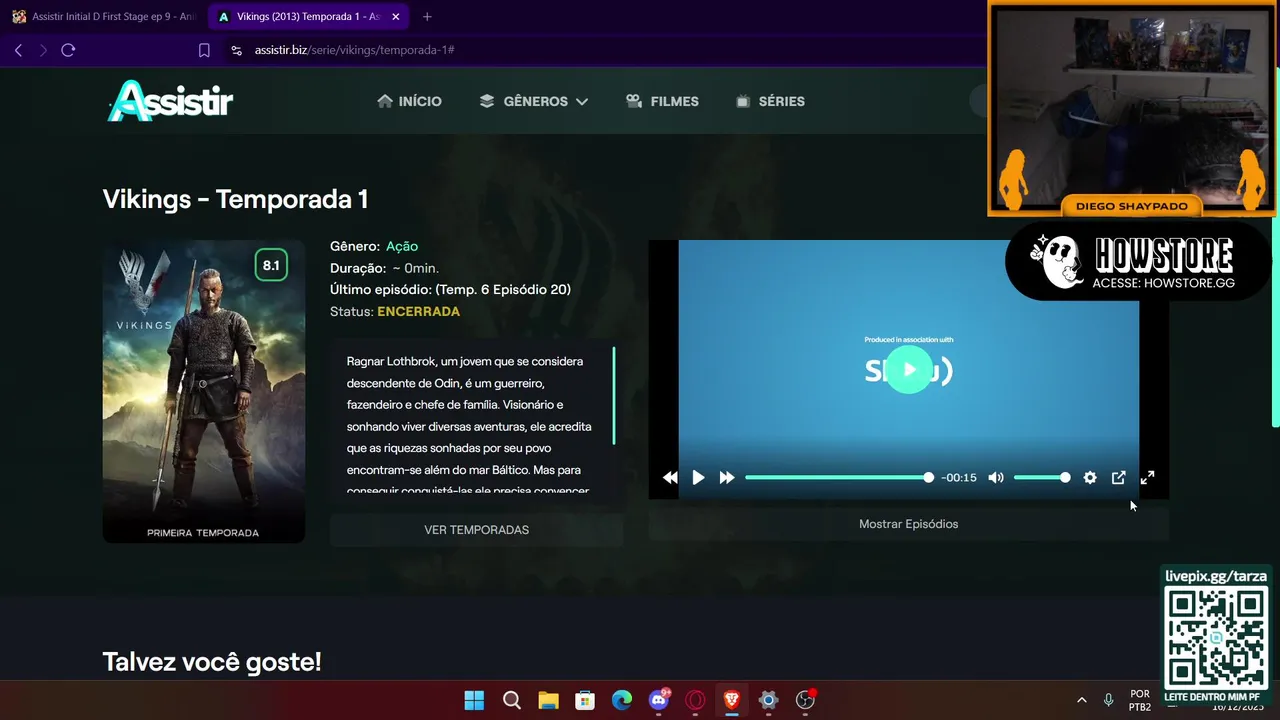Viewport: 1280px width, 720px height.
Task: Expand the GÊNEROS dropdown menu
Action: click(x=534, y=101)
